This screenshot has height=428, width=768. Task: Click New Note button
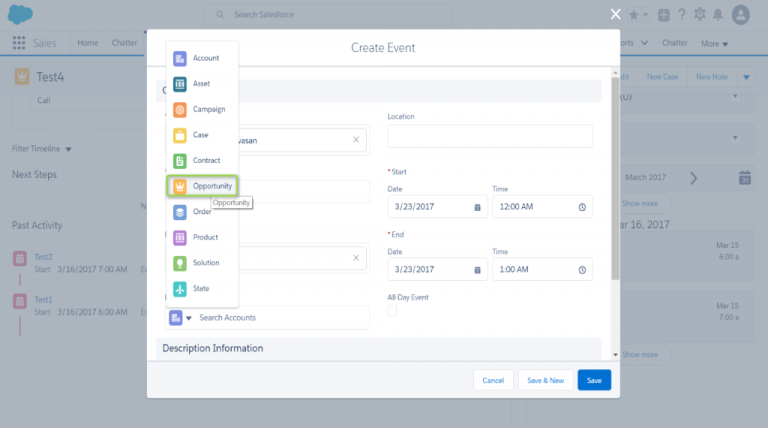point(712,77)
